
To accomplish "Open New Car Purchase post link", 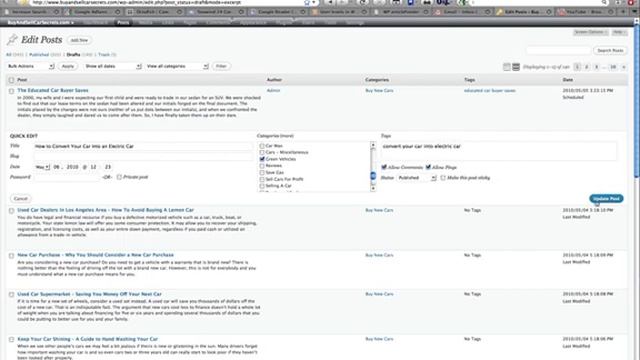I will (x=96, y=255).
